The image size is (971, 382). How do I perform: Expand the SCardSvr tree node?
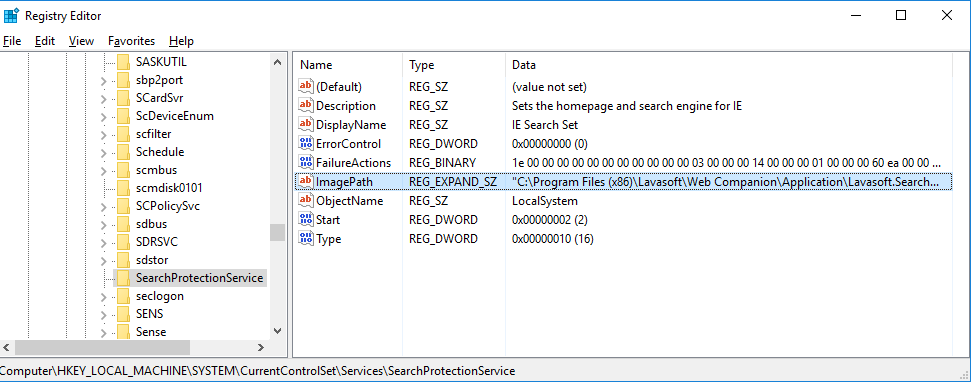point(103,98)
